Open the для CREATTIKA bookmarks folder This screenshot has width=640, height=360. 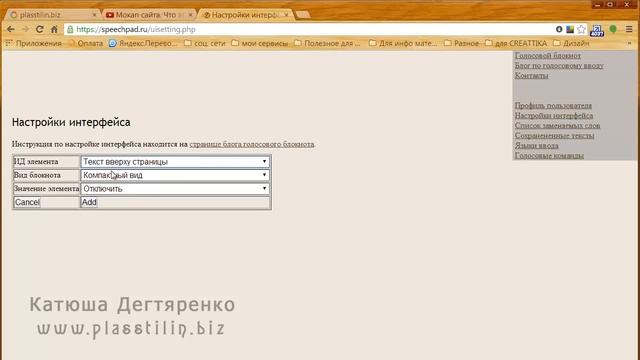click(516, 43)
